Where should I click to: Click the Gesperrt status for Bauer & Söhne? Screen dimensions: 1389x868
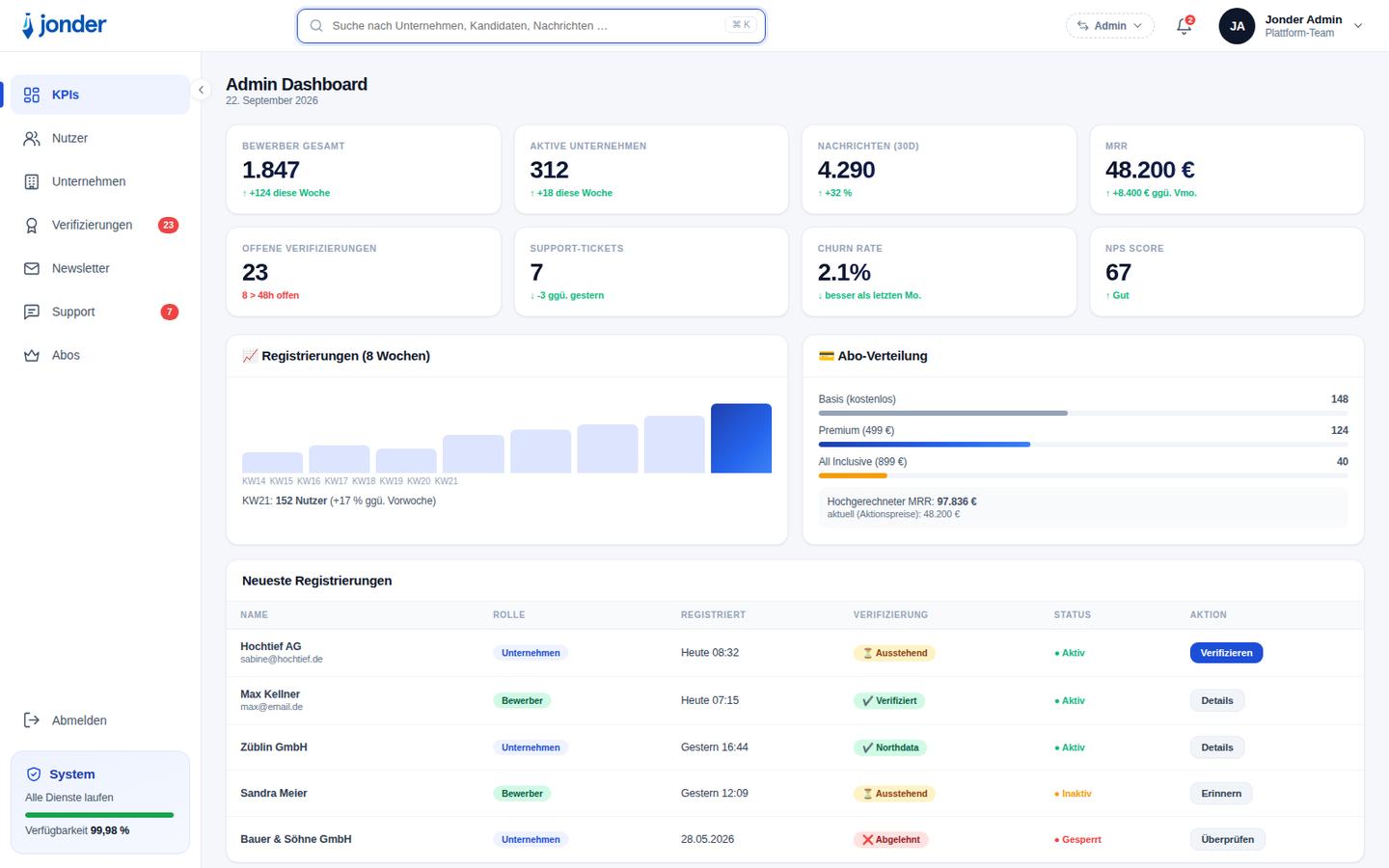(1077, 840)
